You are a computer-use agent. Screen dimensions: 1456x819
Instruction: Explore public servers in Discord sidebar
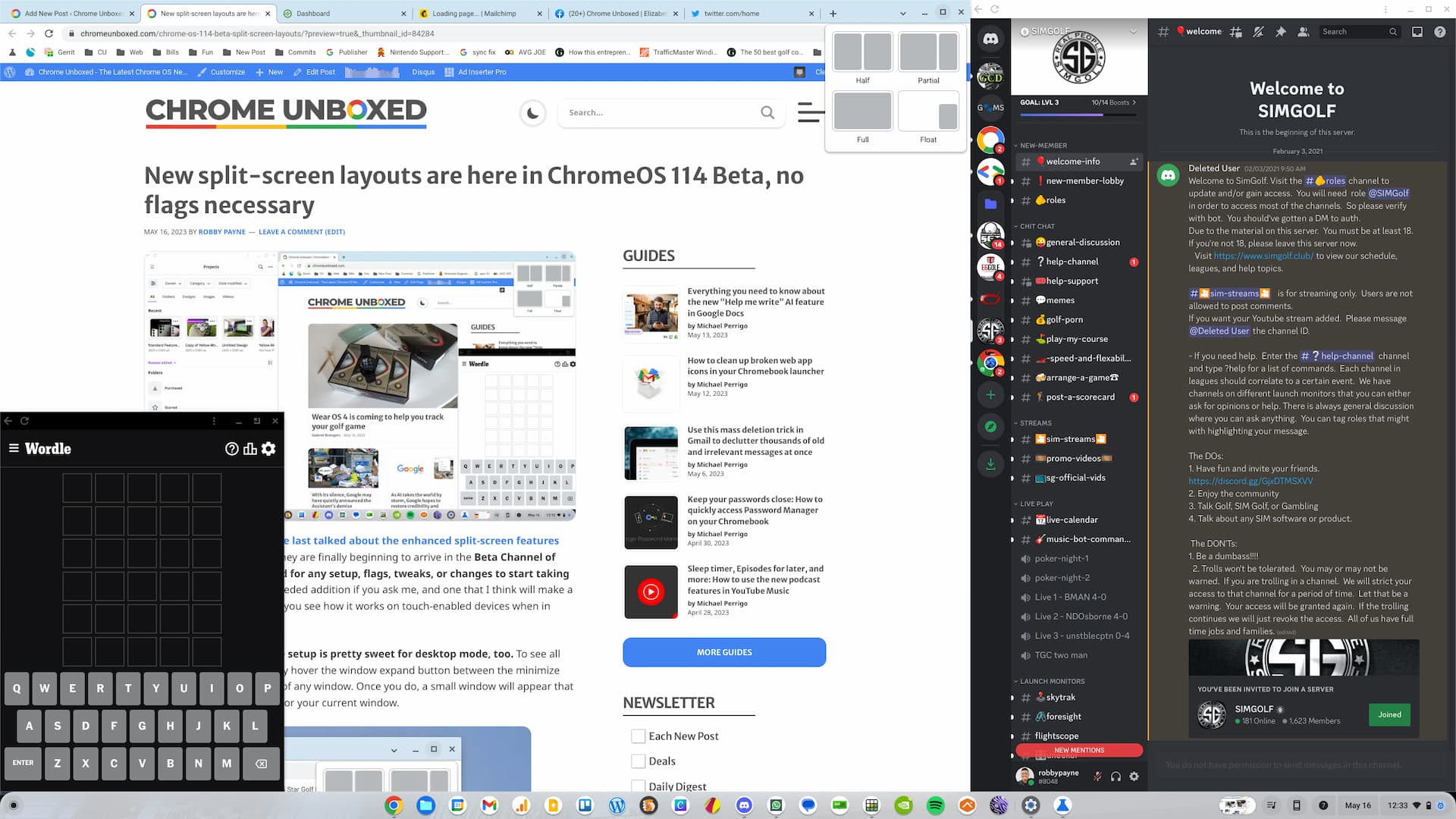[990, 427]
